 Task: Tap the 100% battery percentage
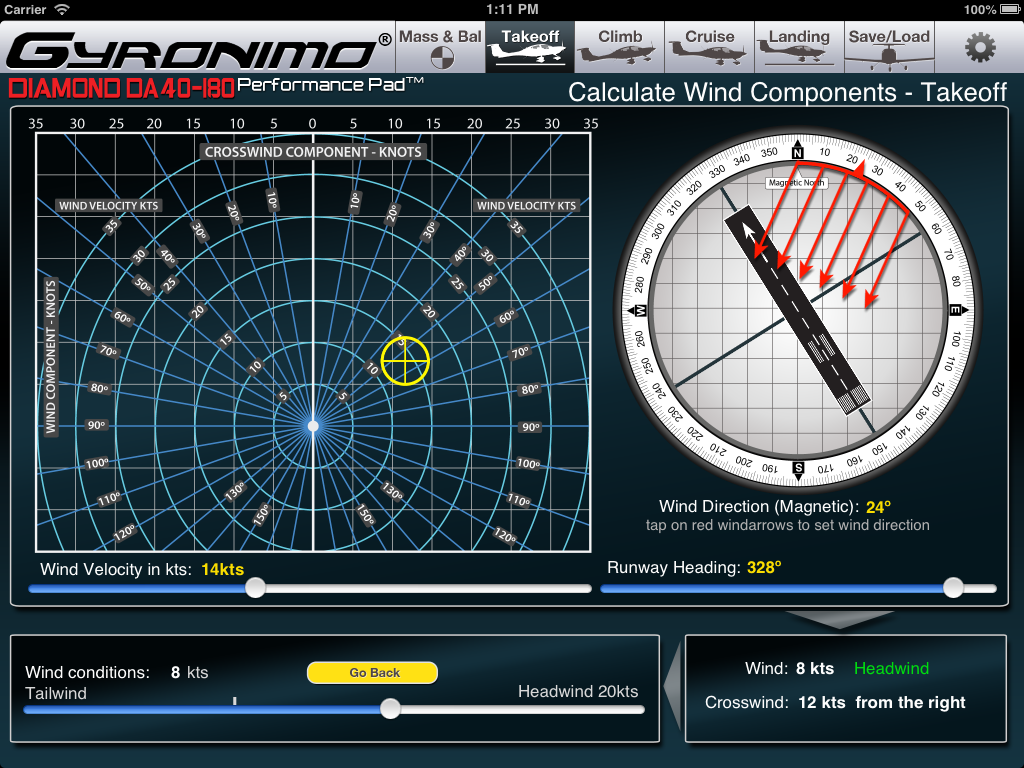[x=980, y=9]
